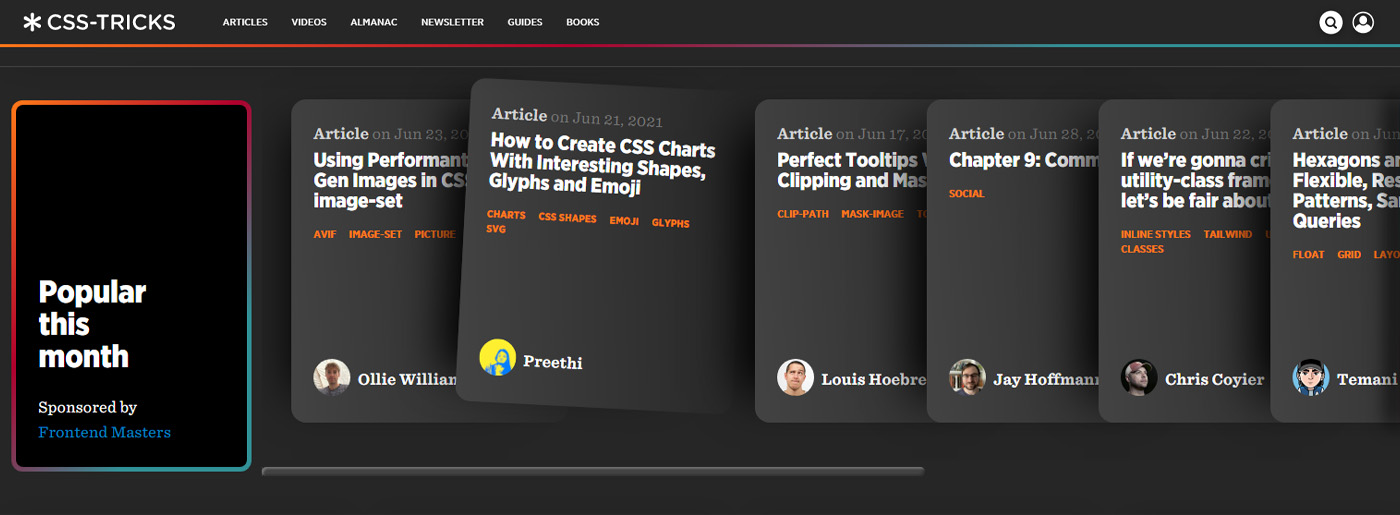Click the CSS-Tricks asterisk logo

33,22
